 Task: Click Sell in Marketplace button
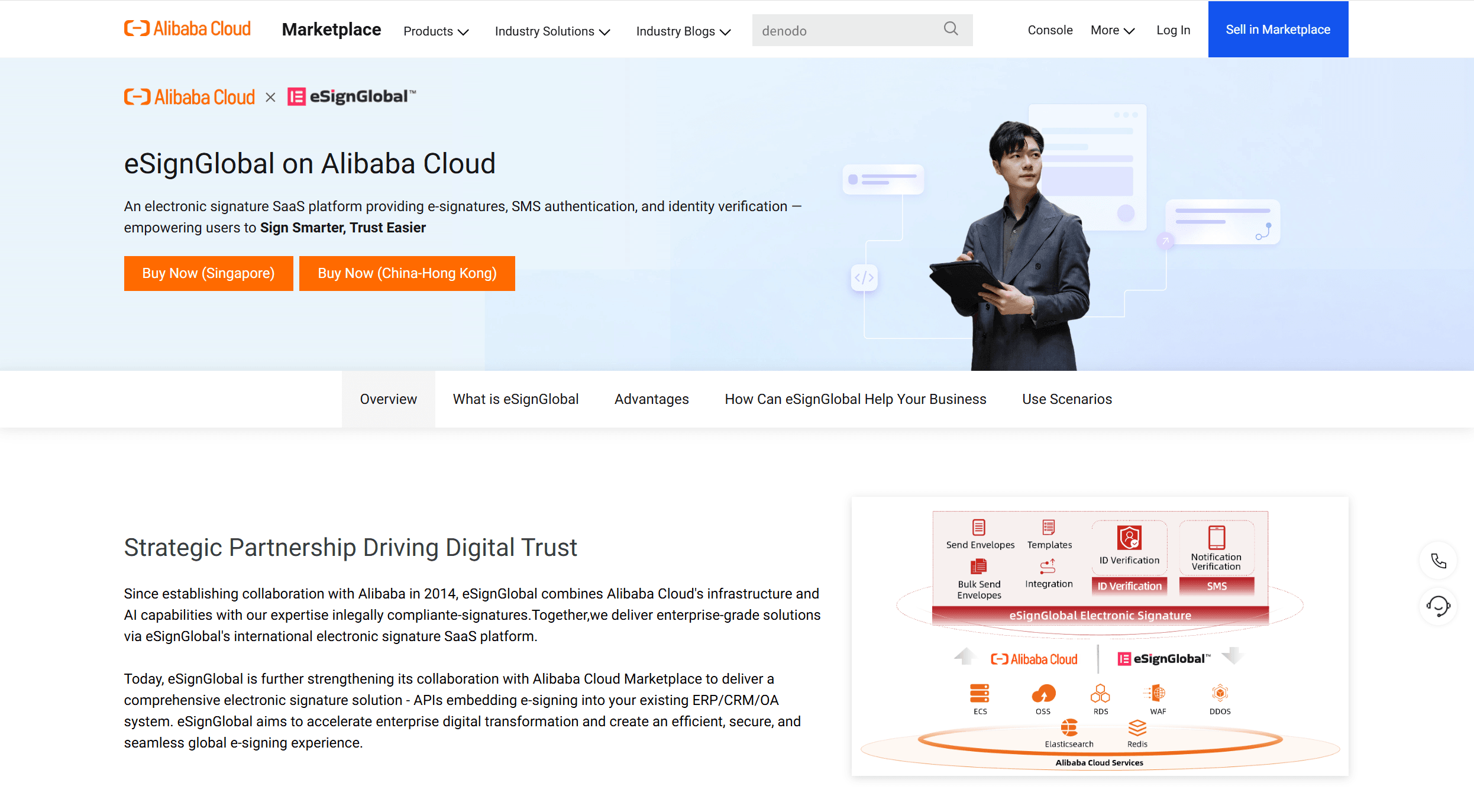tap(1278, 30)
